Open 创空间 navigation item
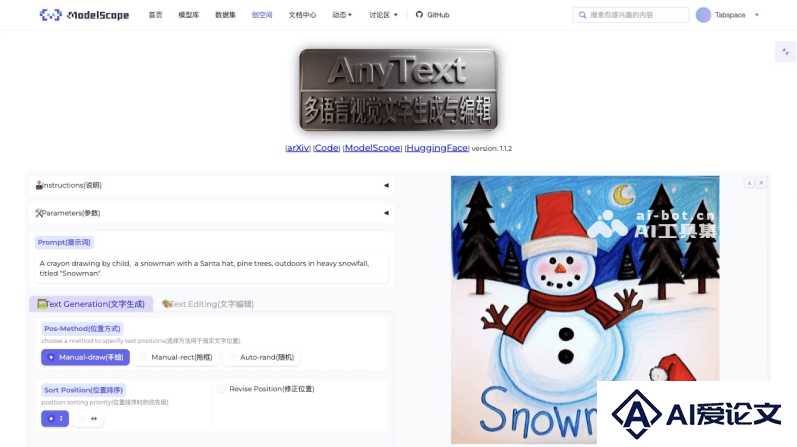797x447 pixels. coord(262,15)
